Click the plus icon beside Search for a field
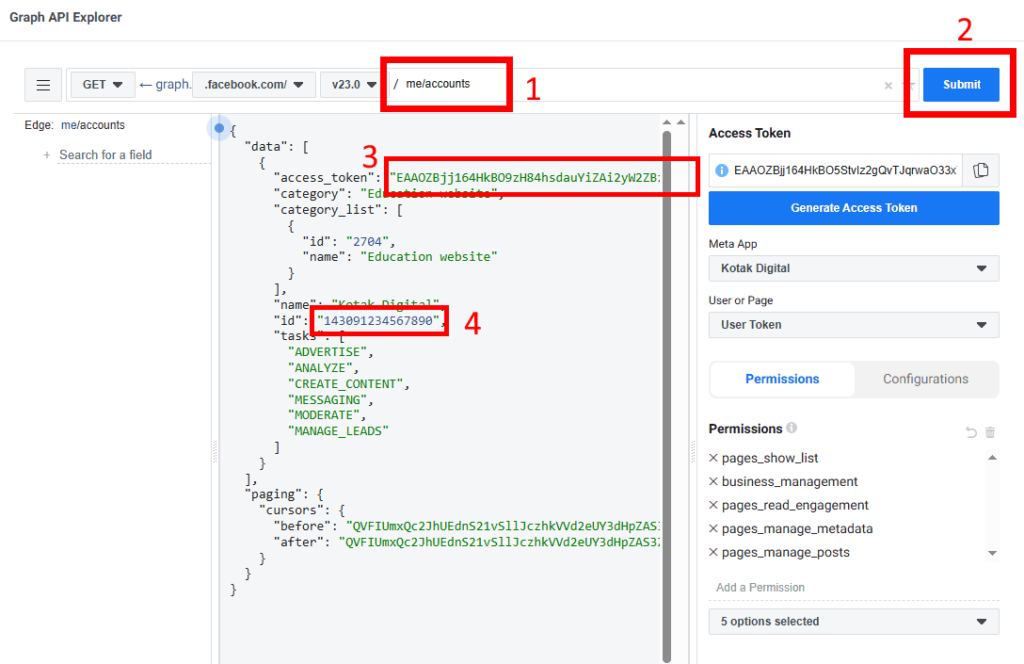 [x=46, y=155]
